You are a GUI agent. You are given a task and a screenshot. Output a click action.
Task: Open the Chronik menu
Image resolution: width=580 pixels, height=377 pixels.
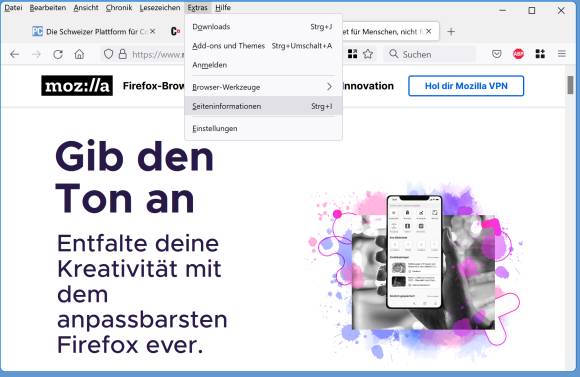click(x=119, y=7)
